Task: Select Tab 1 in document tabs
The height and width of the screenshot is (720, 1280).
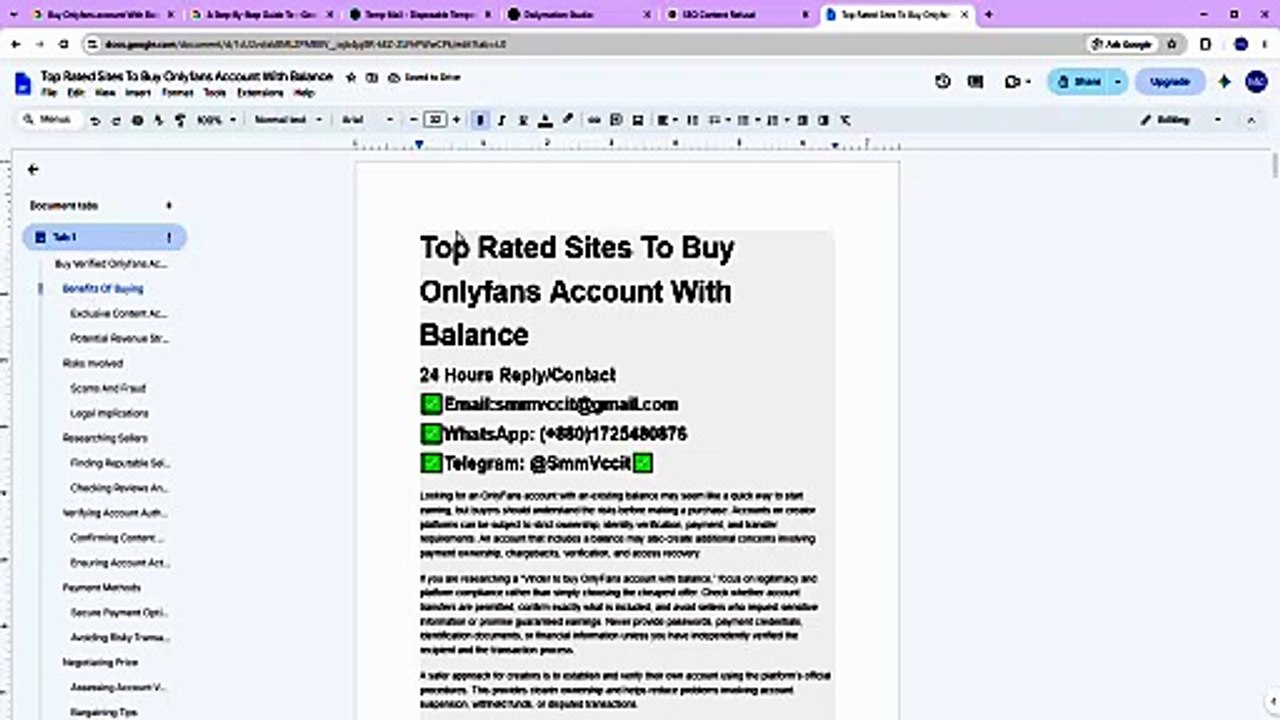Action: [104, 238]
